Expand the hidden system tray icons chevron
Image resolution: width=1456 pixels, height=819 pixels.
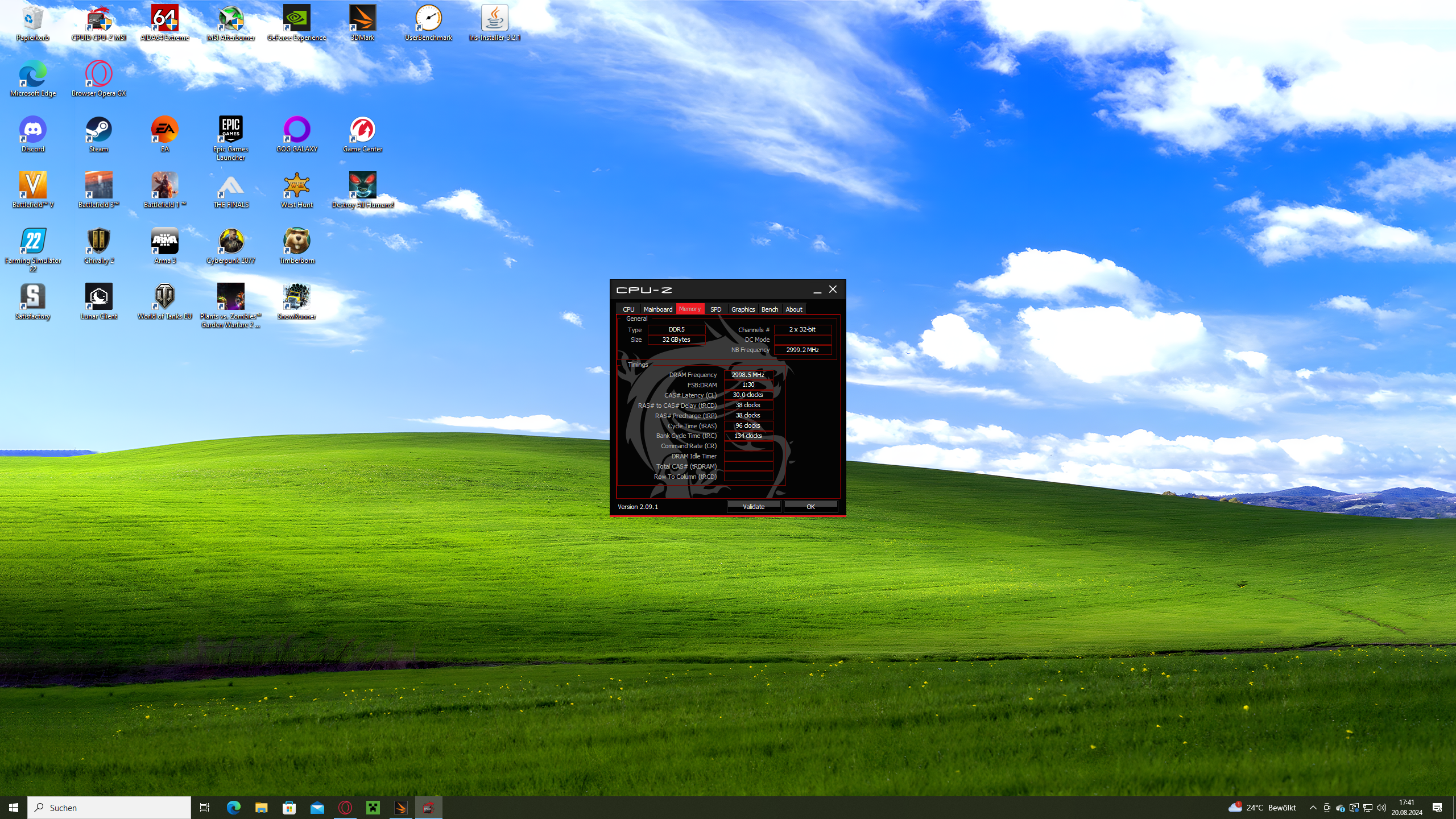[1313, 808]
